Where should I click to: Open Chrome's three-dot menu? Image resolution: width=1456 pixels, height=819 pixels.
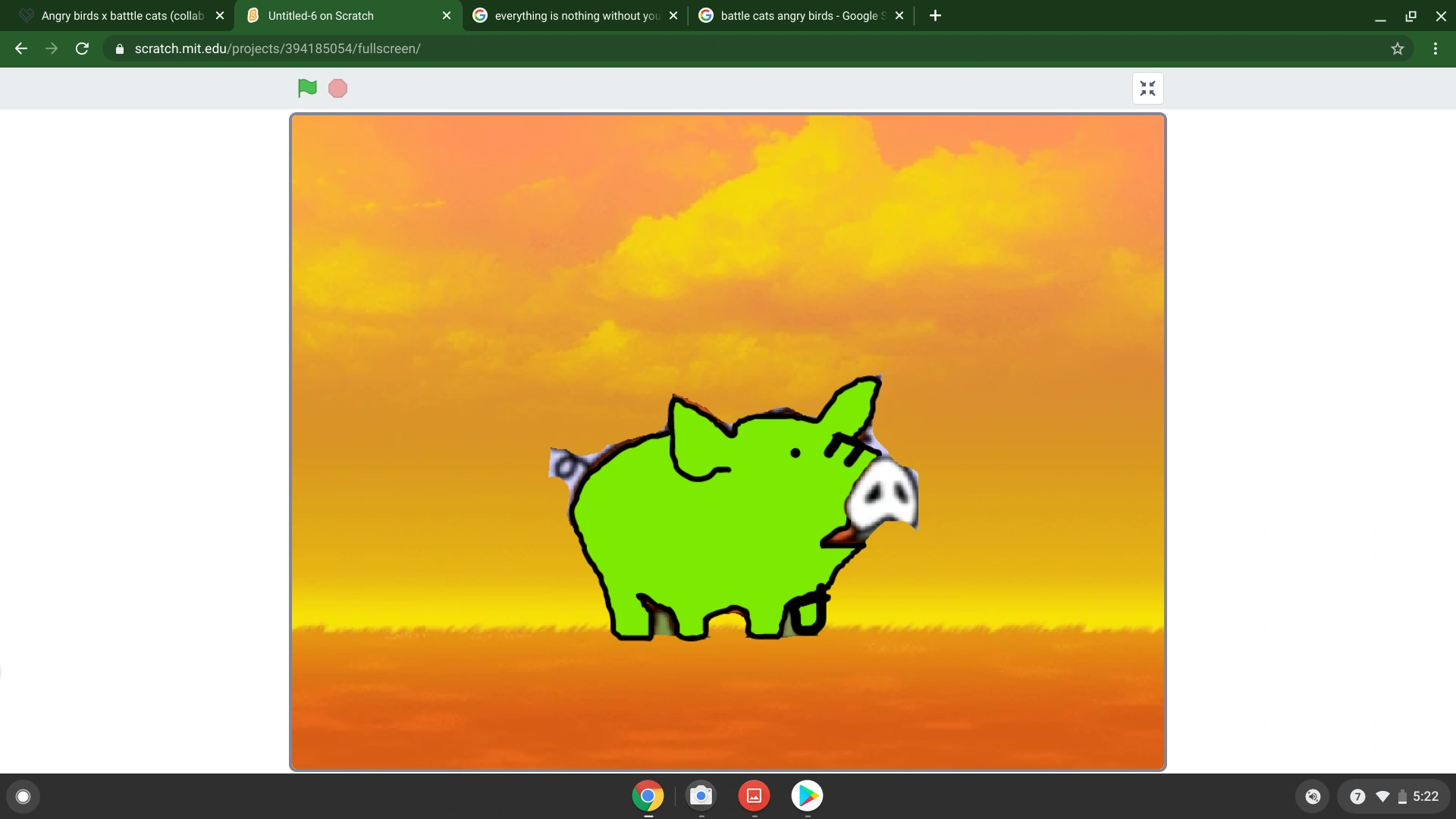pyautogui.click(x=1435, y=49)
